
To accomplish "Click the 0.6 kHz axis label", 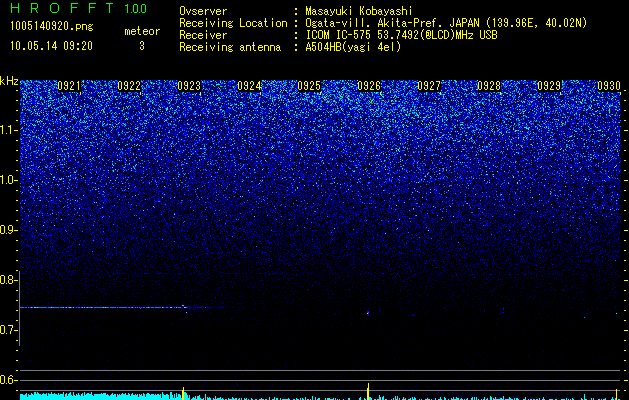I will click(7, 380).
